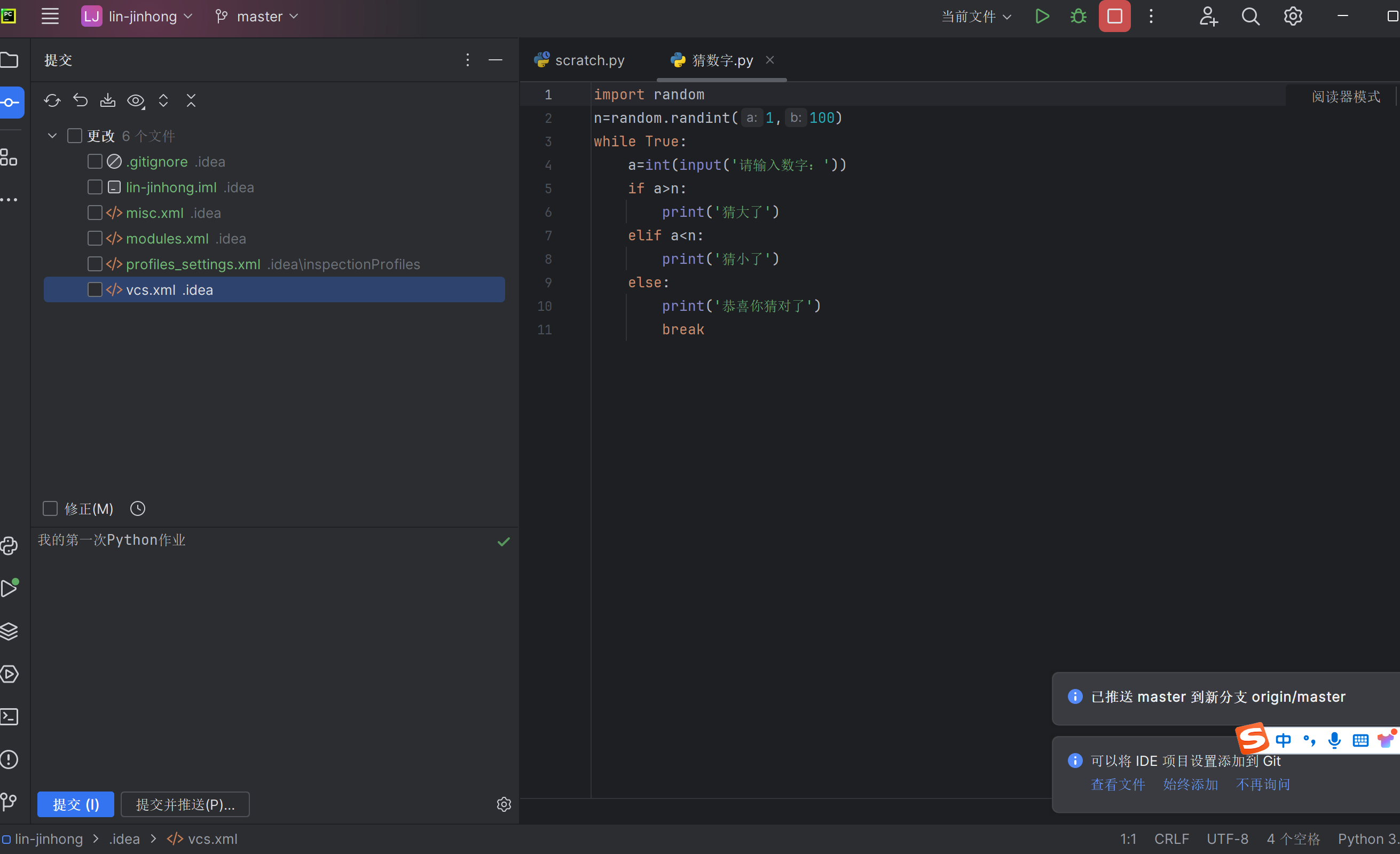
Task: Click the 始终添加 link in notification
Action: coord(1190,785)
